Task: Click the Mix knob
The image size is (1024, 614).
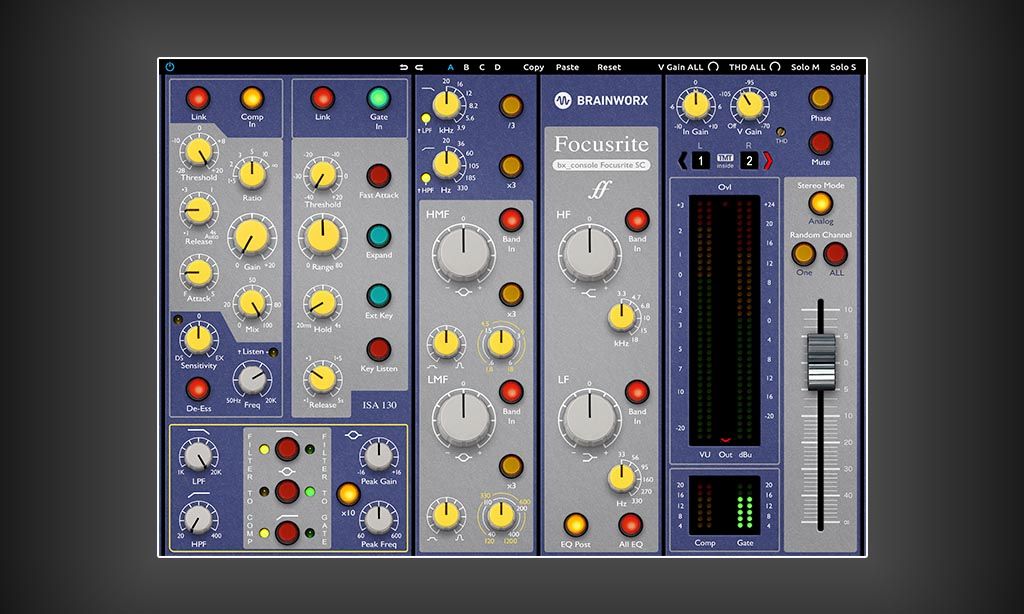Action: (x=252, y=304)
